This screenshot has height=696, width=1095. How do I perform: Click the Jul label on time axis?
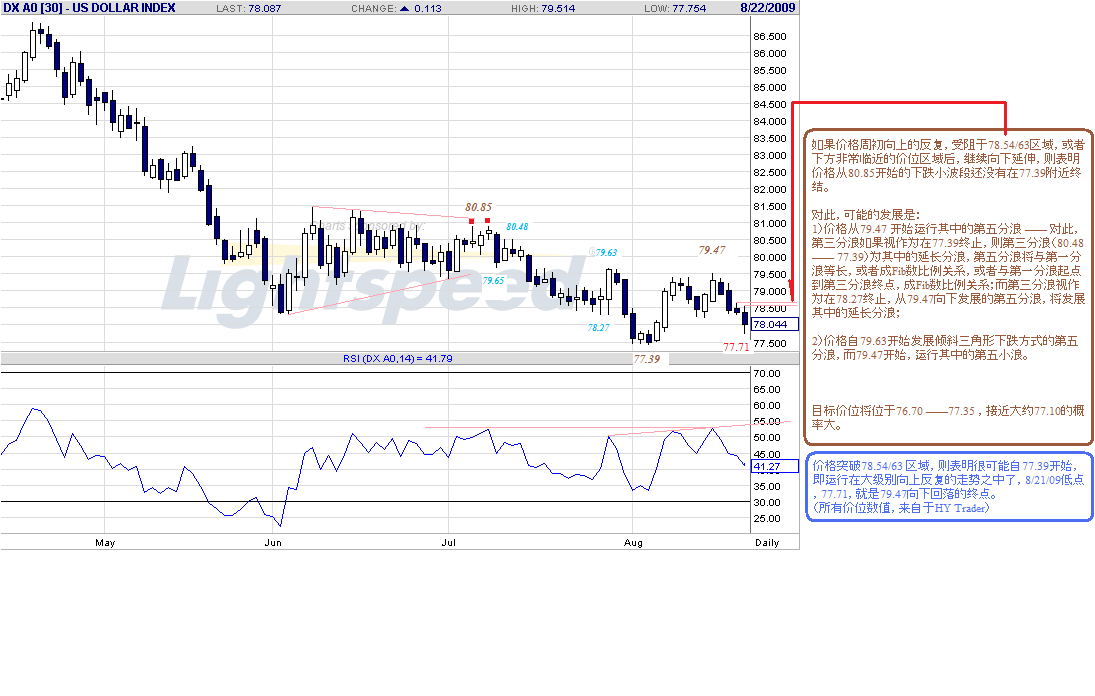click(x=448, y=542)
